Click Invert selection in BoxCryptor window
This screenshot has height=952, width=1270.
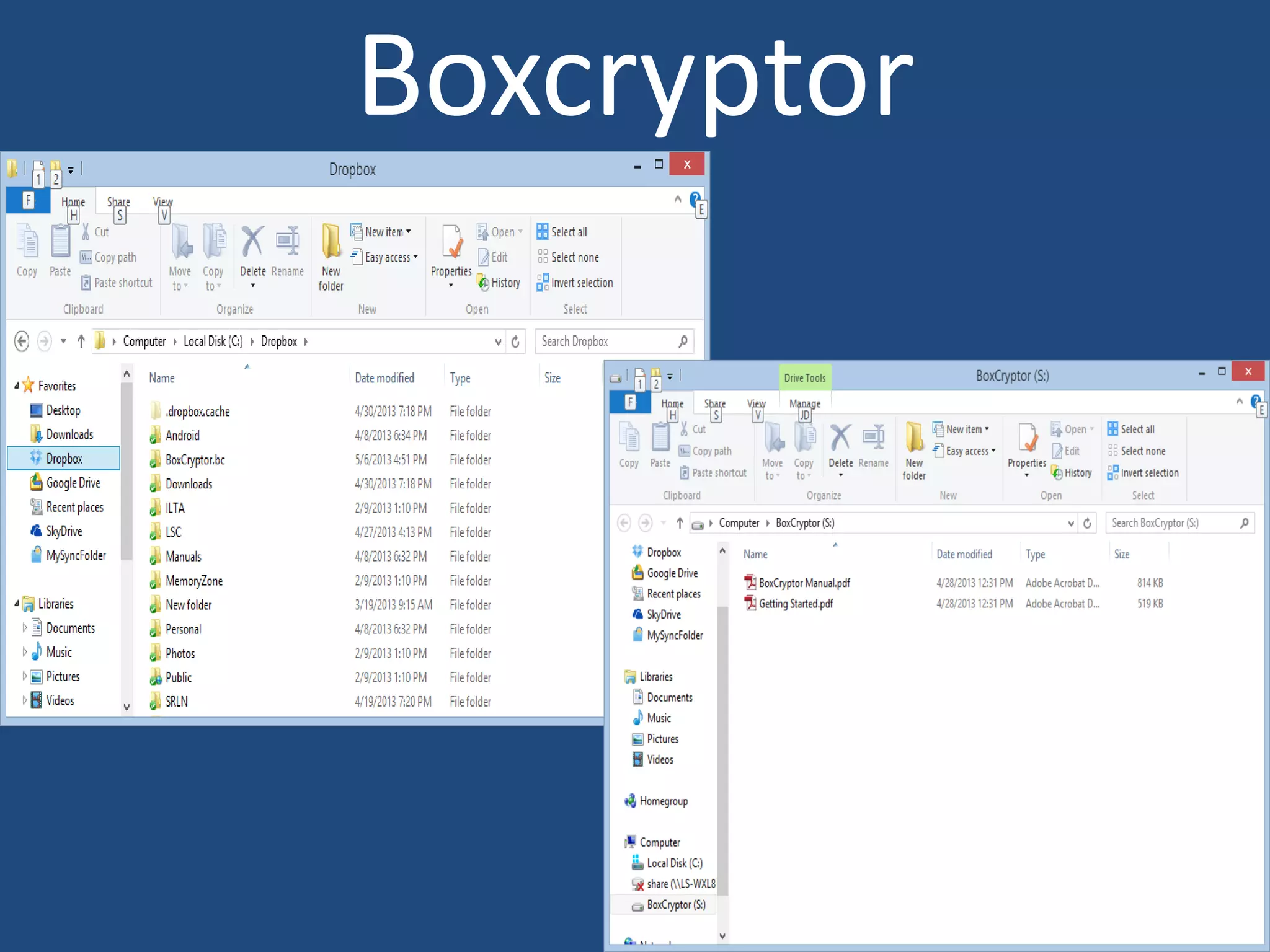pyautogui.click(x=1143, y=473)
